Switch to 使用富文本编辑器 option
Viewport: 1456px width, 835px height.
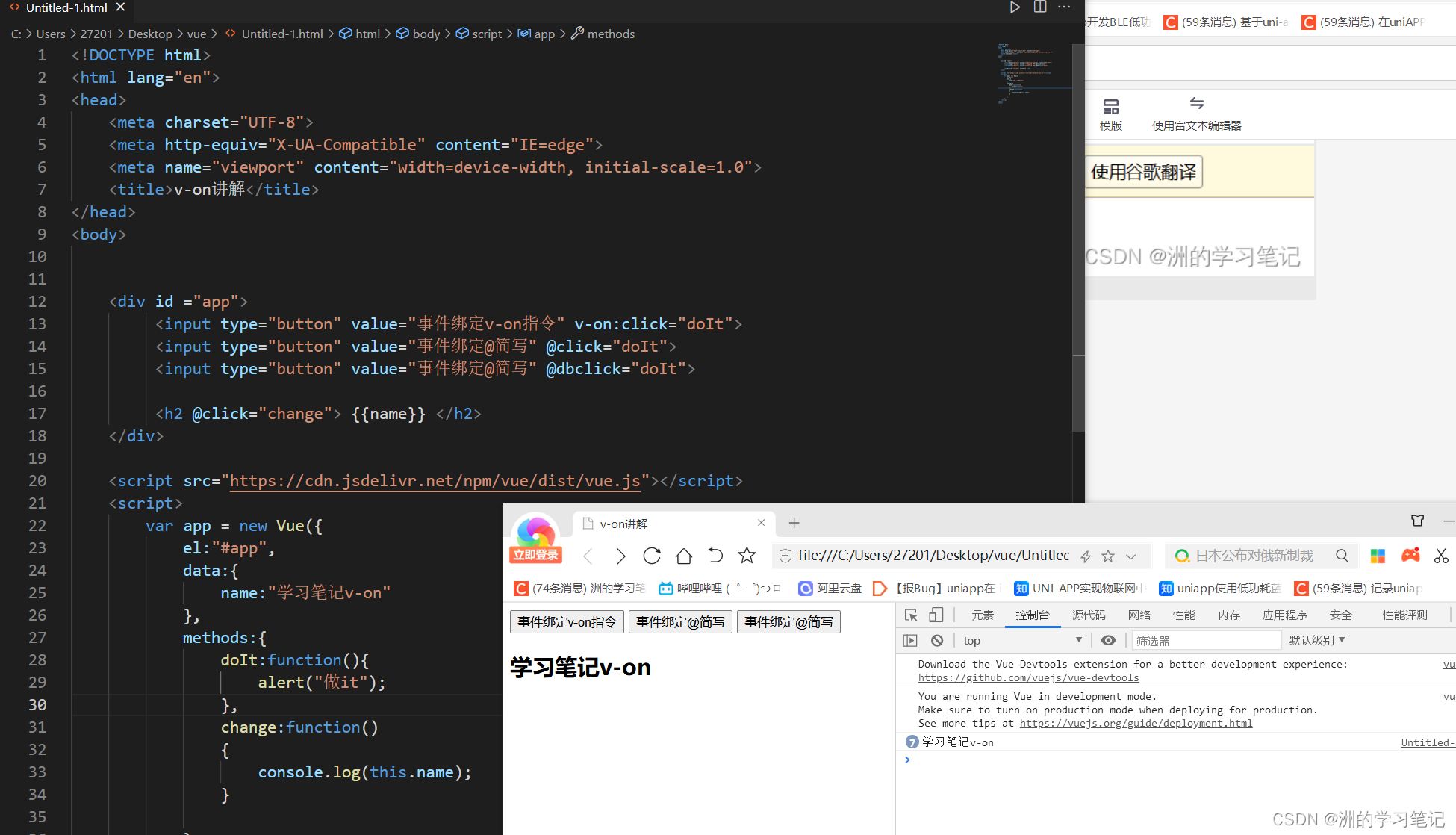[x=1196, y=114]
